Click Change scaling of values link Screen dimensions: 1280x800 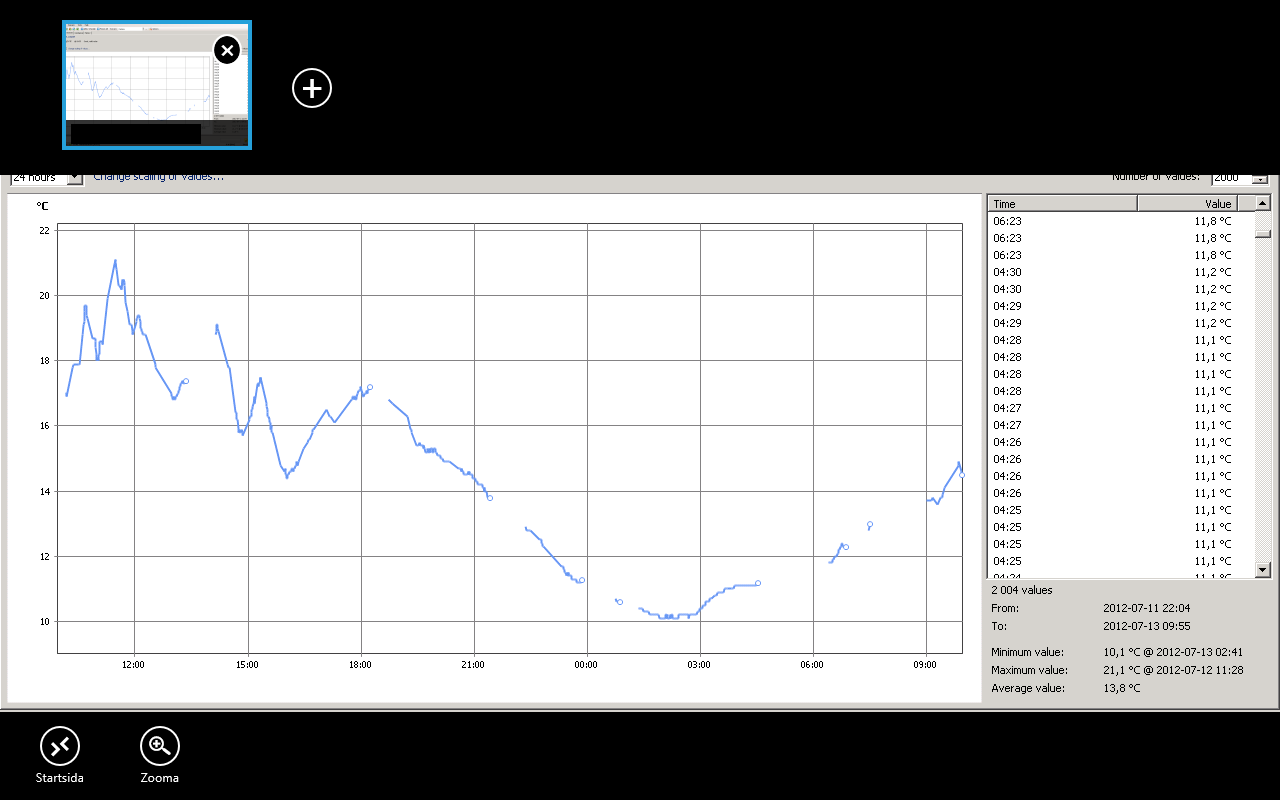(159, 179)
